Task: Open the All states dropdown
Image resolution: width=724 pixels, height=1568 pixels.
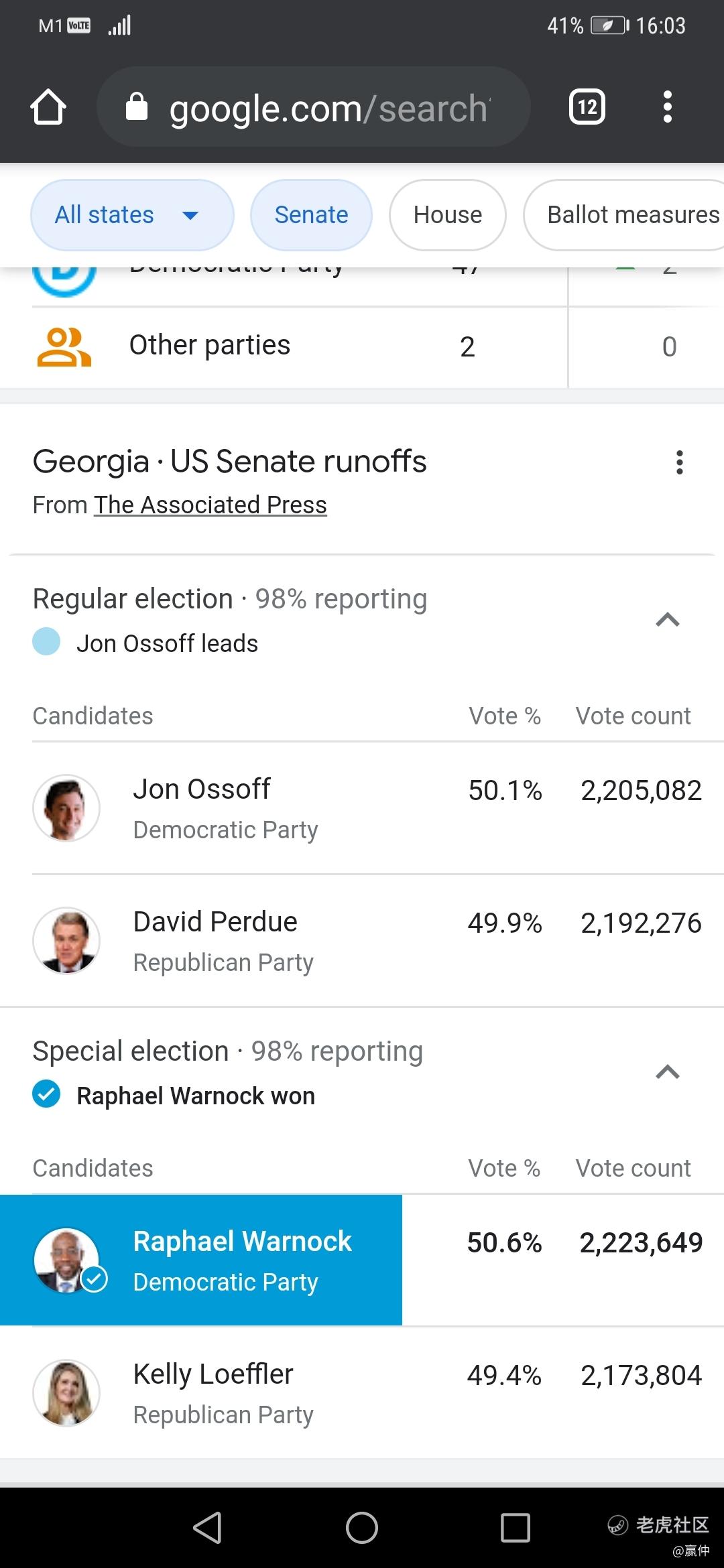Action: point(131,215)
